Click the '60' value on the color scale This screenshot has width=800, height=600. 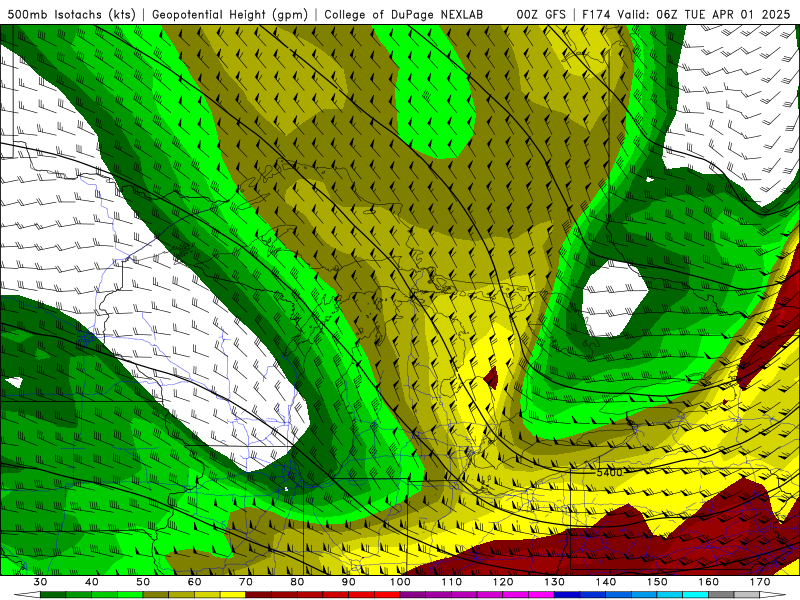194,582
